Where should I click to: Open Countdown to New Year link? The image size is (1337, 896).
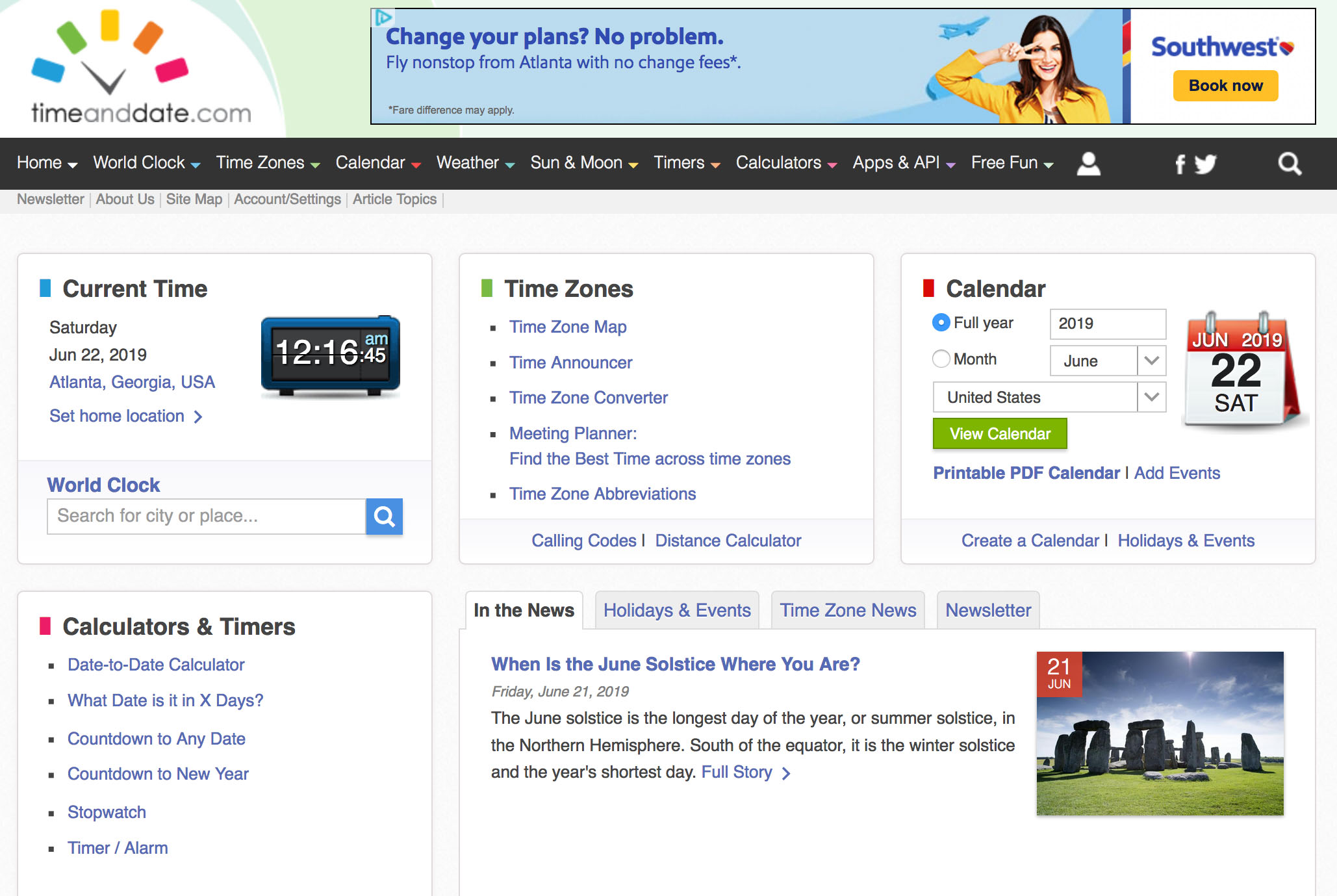pos(158,774)
